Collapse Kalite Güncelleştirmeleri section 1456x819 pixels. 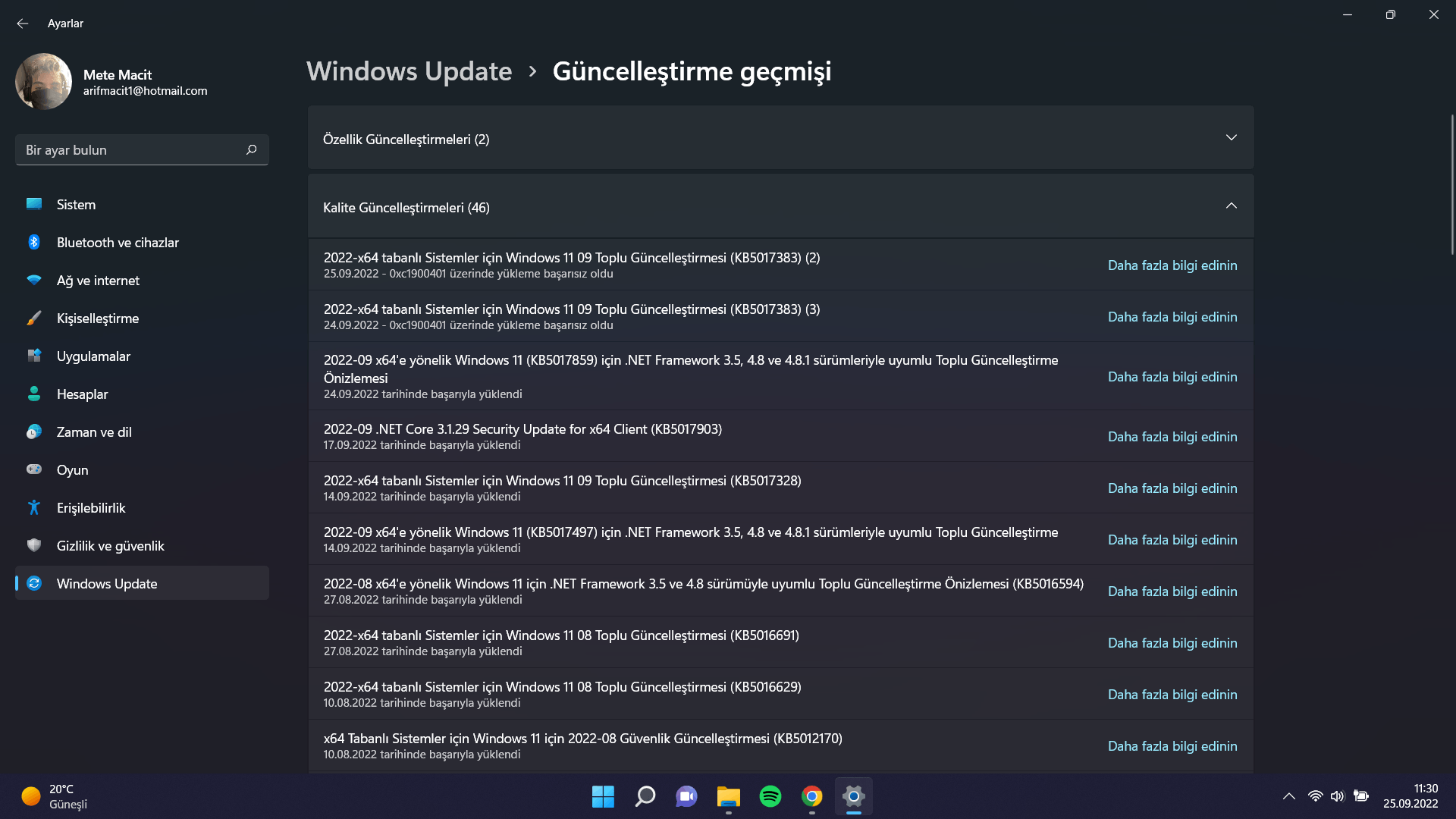(1231, 206)
